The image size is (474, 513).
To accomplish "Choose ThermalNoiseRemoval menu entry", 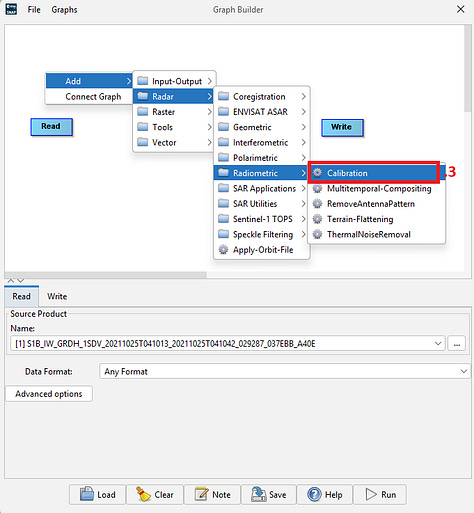I will click(x=376, y=234).
